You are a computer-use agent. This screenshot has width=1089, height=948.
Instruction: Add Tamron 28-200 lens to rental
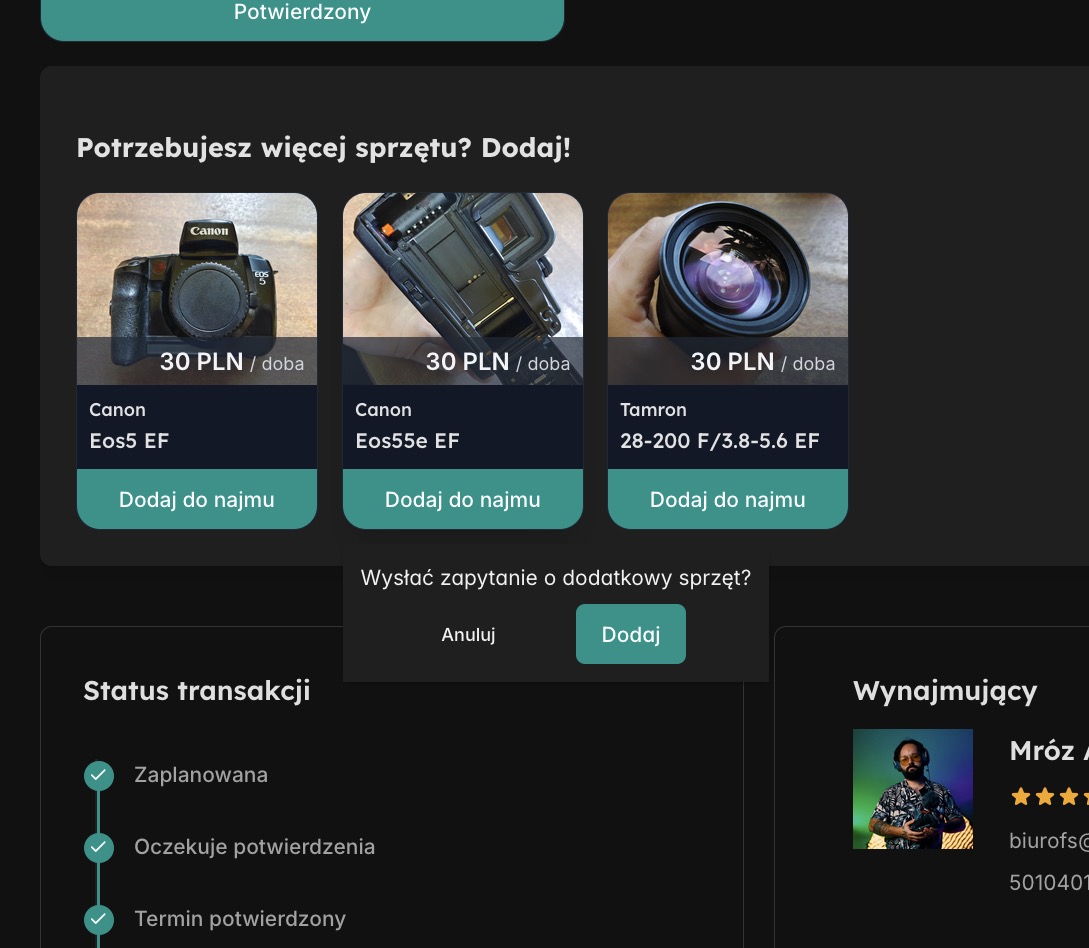coord(727,499)
